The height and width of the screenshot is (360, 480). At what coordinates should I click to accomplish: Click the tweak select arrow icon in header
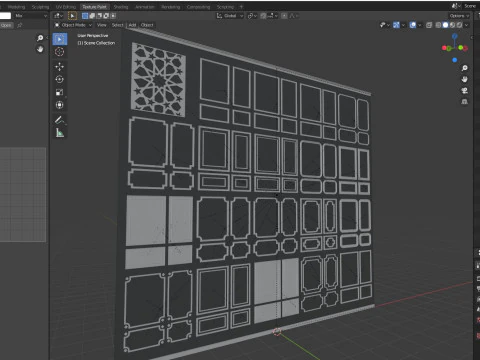(x=72, y=16)
